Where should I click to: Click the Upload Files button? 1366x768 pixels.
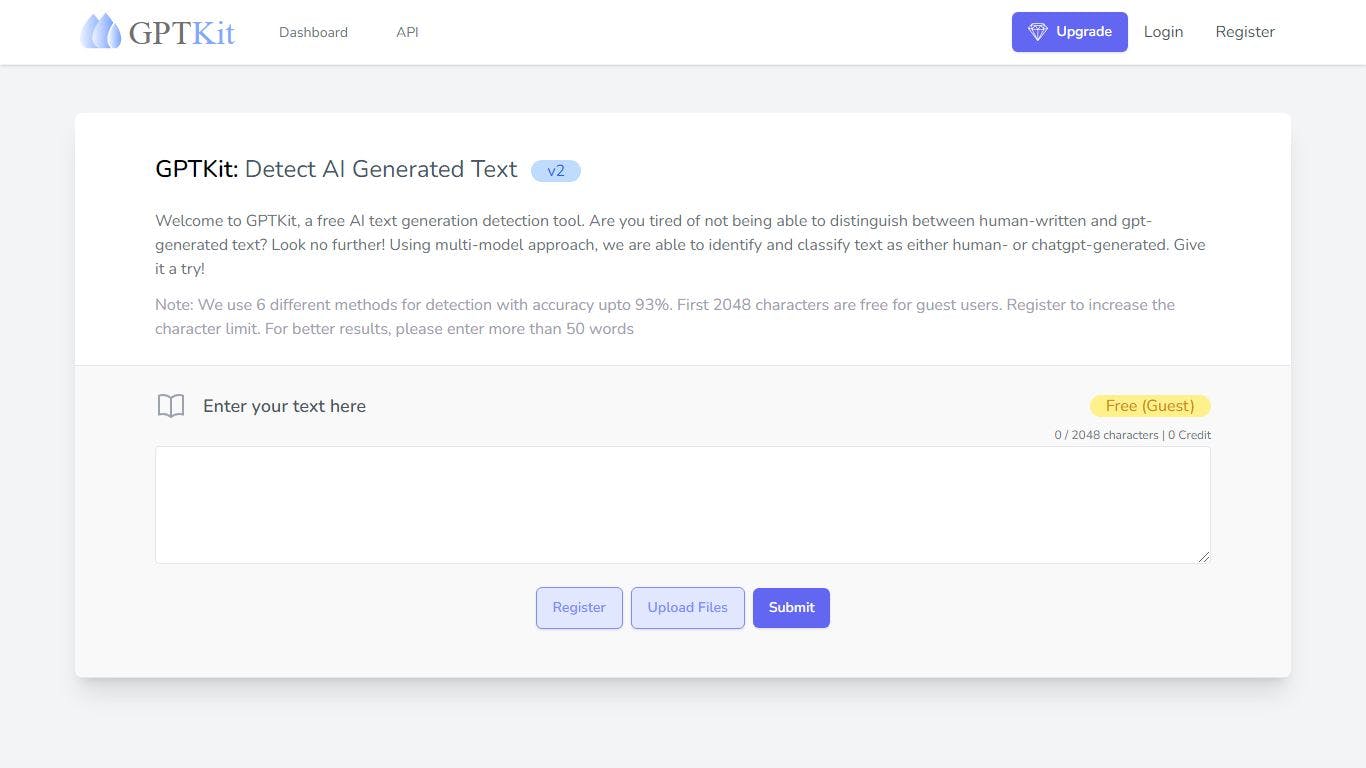[x=687, y=608]
